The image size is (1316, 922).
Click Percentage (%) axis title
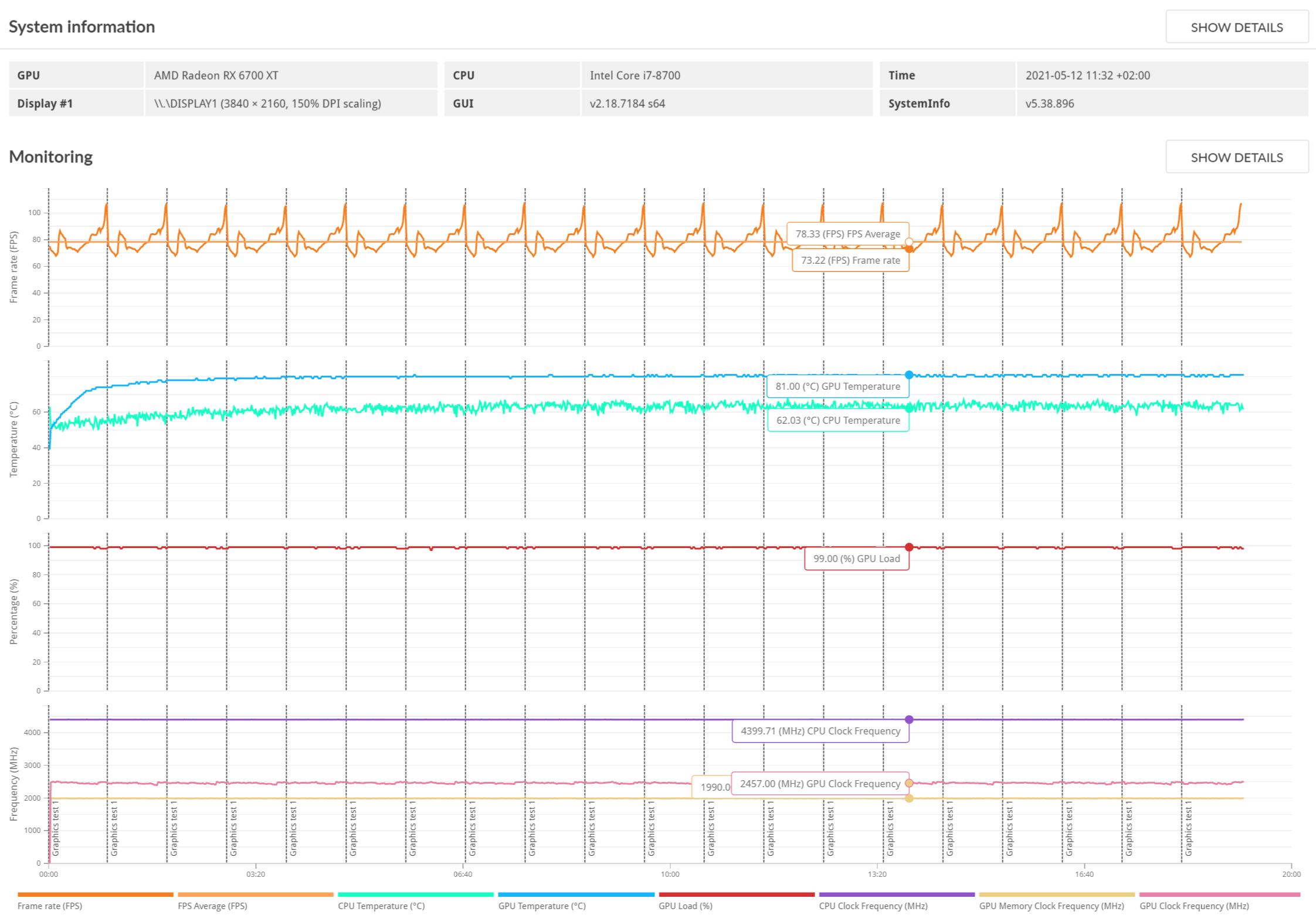(x=13, y=611)
